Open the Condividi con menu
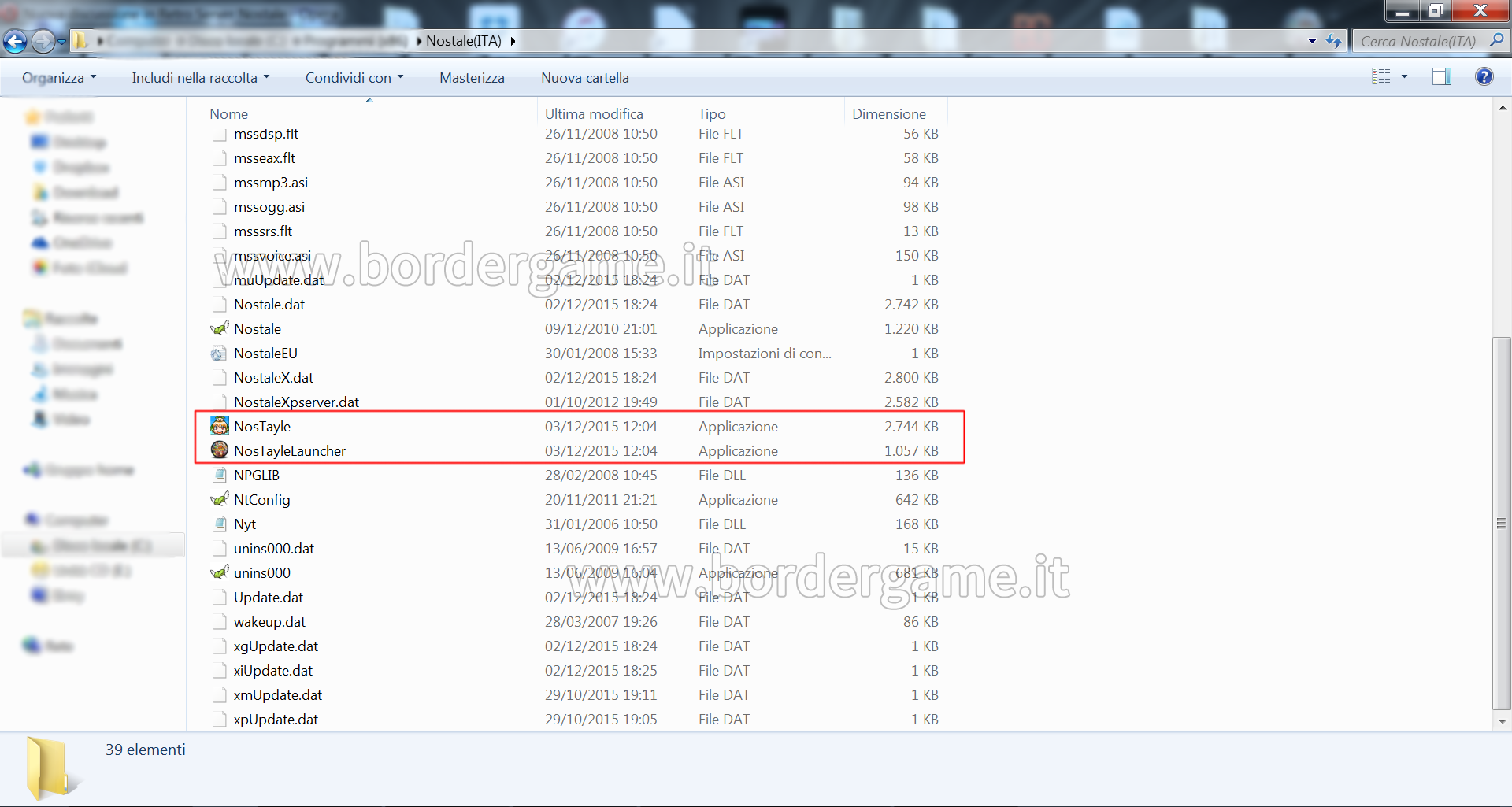Viewport: 1512px width, 807px height. pyautogui.click(x=354, y=77)
